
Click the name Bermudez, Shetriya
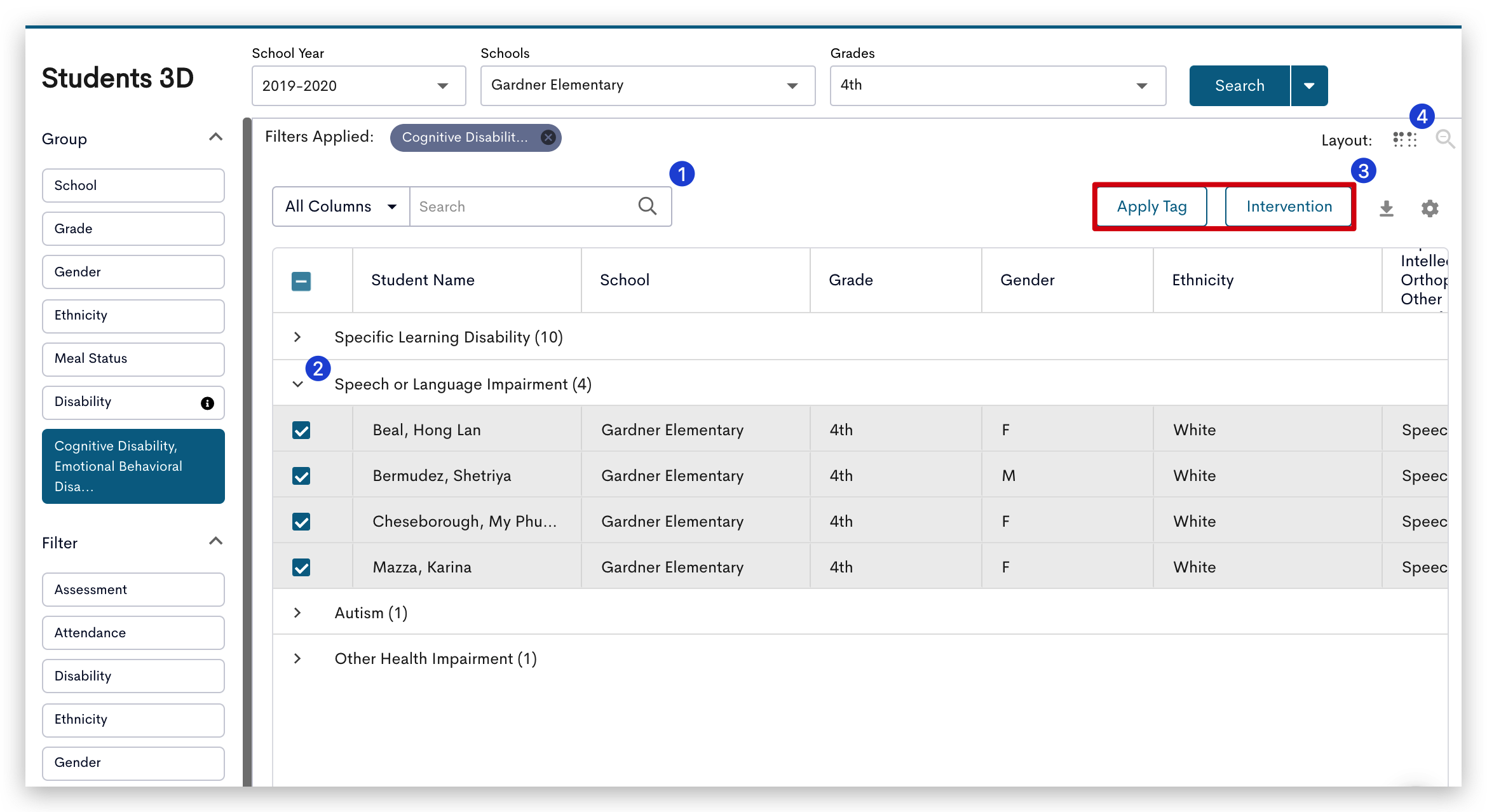point(442,476)
